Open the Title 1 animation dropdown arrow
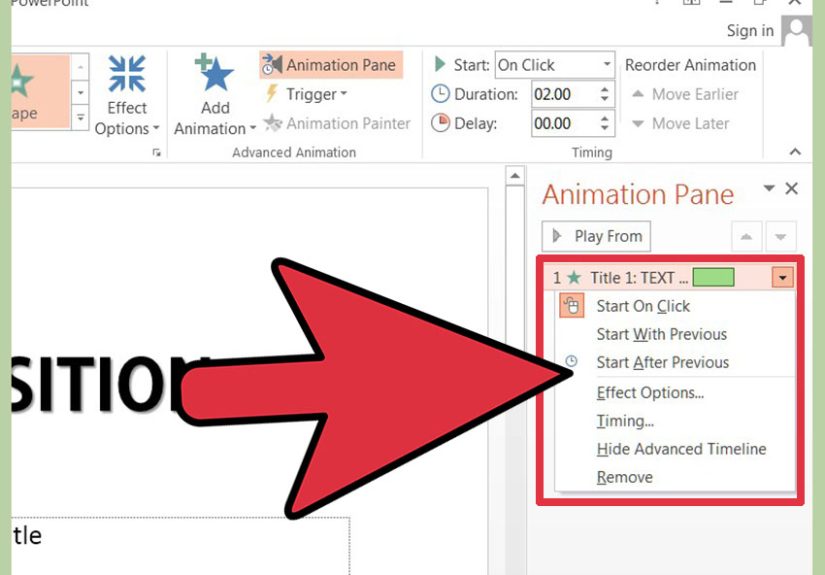This screenshot has height=575, width=825. coord(782,277)
